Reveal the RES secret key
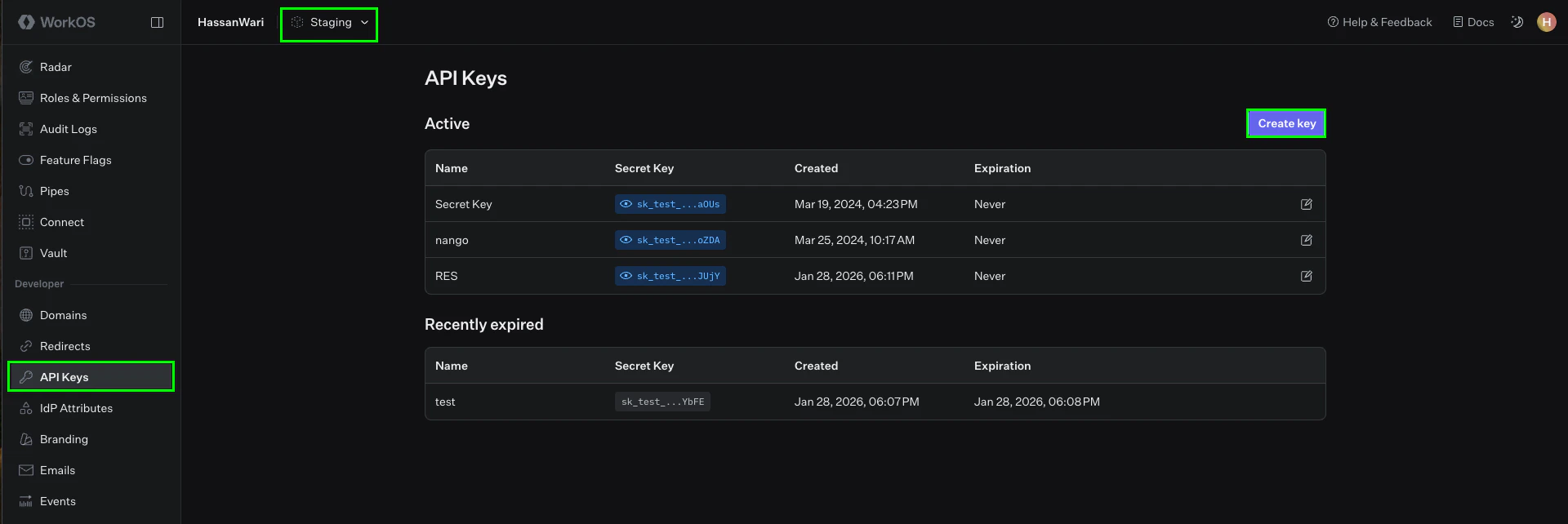Image resolution: width=1568 pixels, height=524 pixels. [x=626, y=276]
